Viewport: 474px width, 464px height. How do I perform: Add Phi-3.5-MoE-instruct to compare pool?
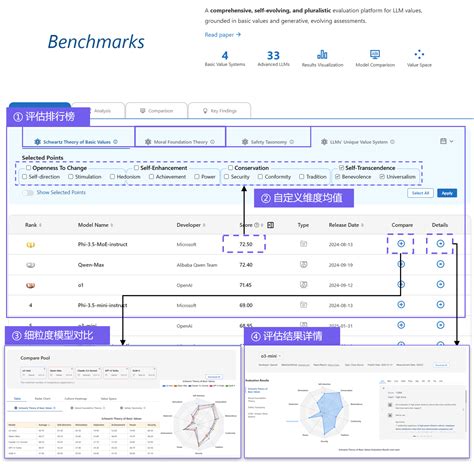click(x=401, y=244)
